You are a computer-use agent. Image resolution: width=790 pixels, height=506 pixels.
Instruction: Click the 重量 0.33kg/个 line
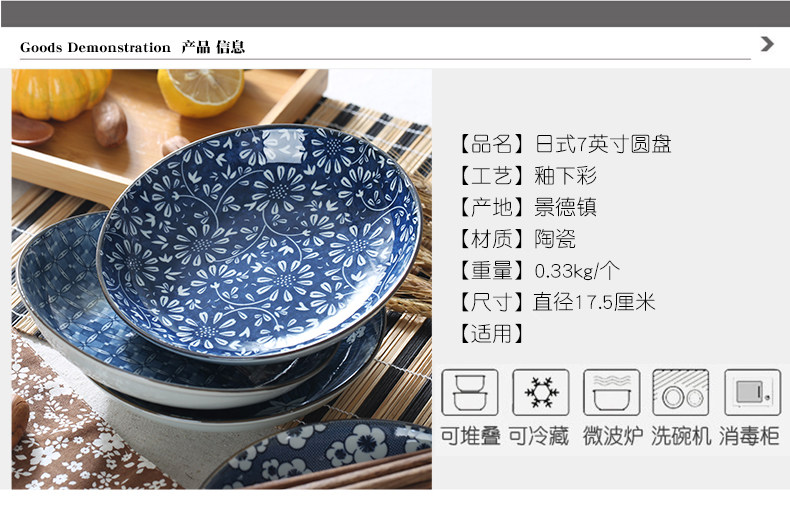tap(538, 271)
